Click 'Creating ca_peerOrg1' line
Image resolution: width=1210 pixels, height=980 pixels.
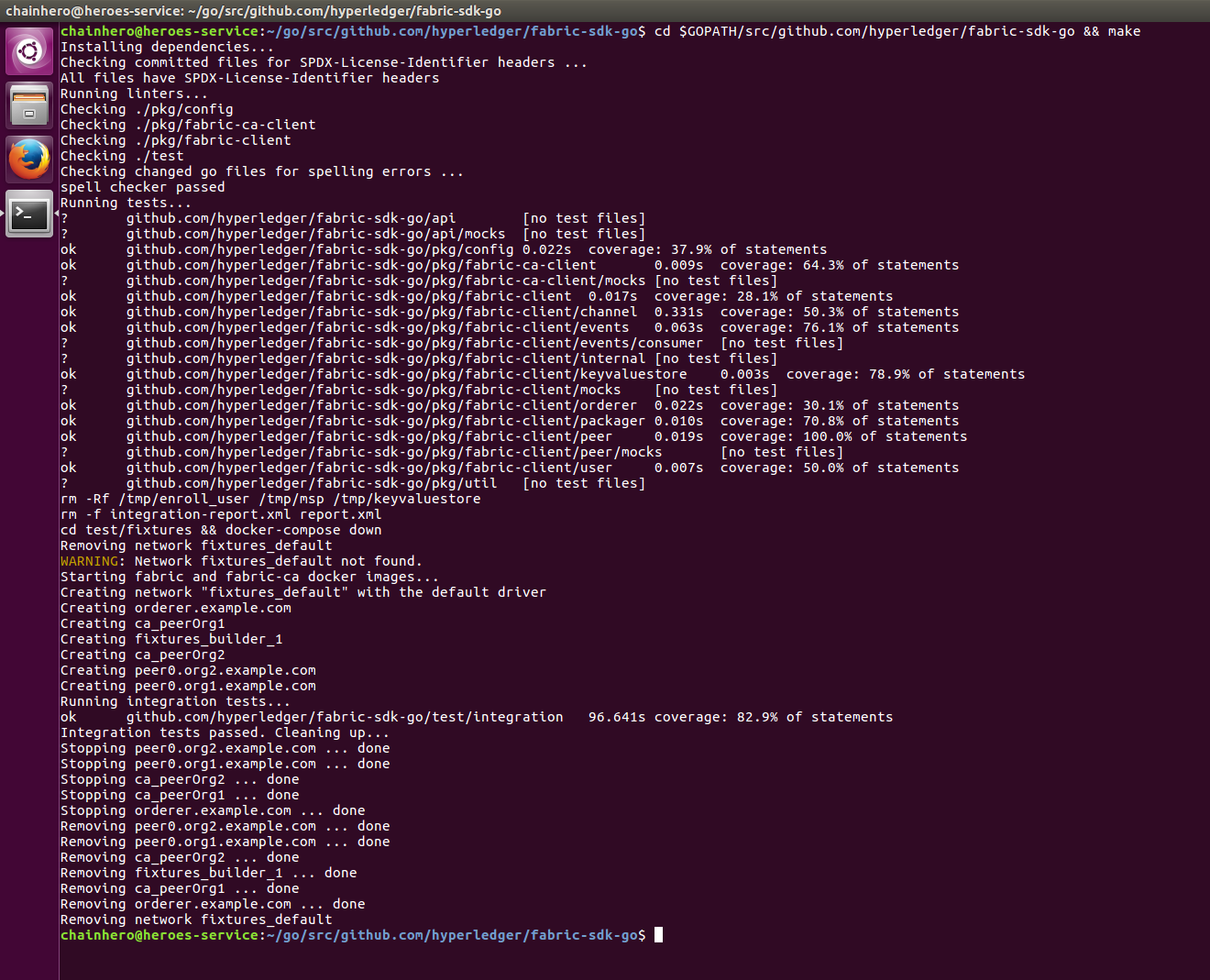(x=142, y=623)
